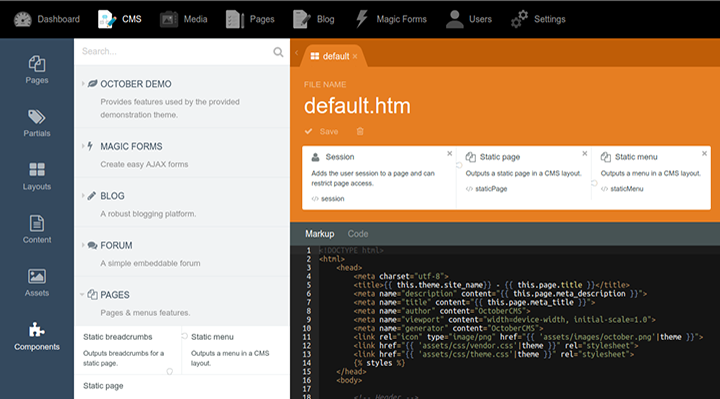Click the FILE NAME label
720x399 pixels.
(325, 84)
